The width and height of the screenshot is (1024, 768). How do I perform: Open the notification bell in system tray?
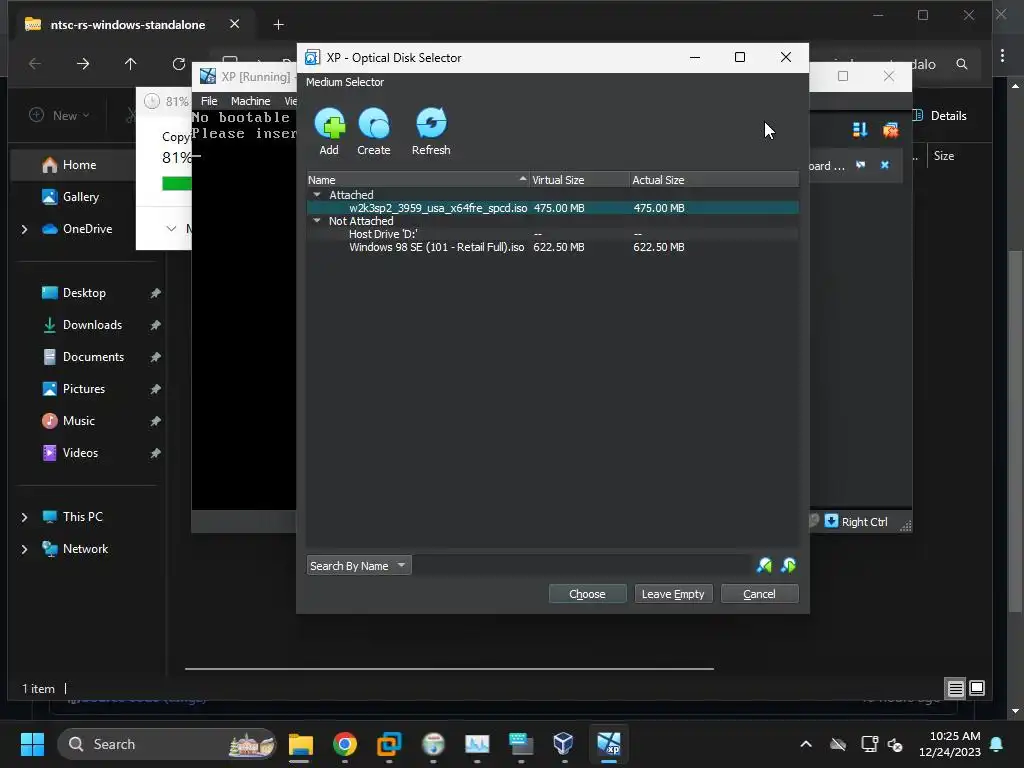pyautogui.click(x=997, y=744)
